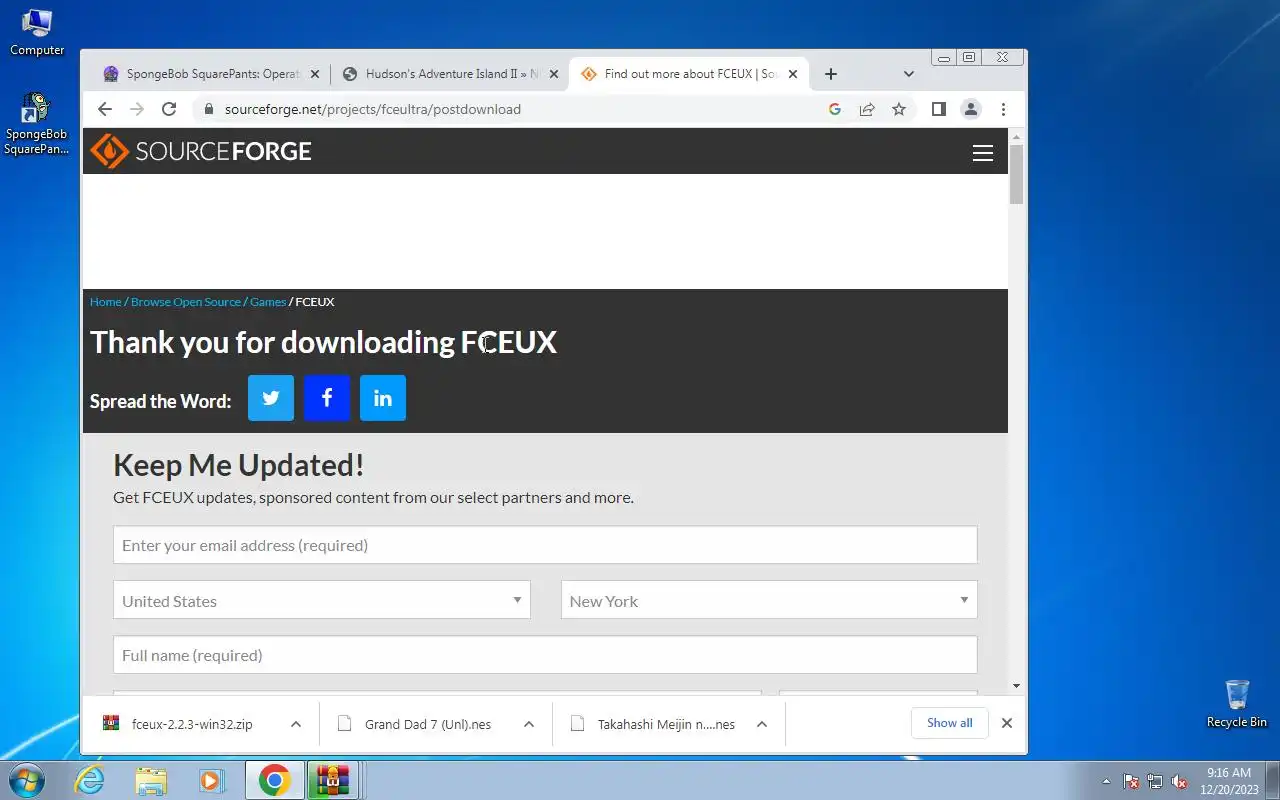Expand options for Grand Dad 7 download
Image resolution: width=1280 pixels, height=800 pixels.
tap(529, 724)
